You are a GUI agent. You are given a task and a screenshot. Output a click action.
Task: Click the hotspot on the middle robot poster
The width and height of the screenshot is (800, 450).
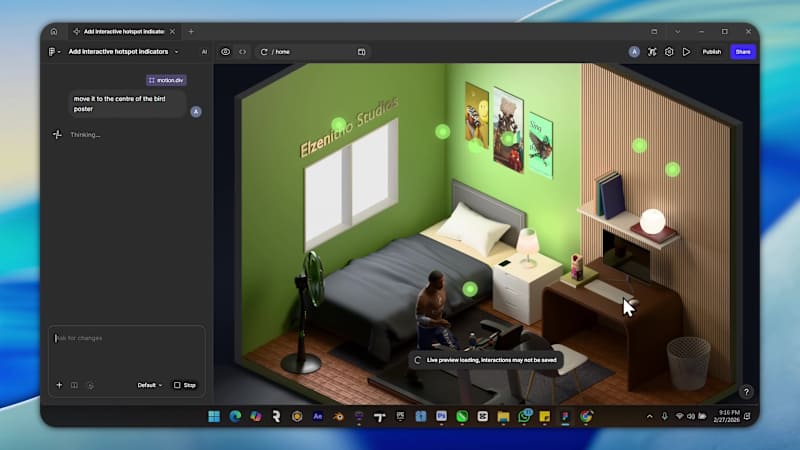click(x=508, y=138)
